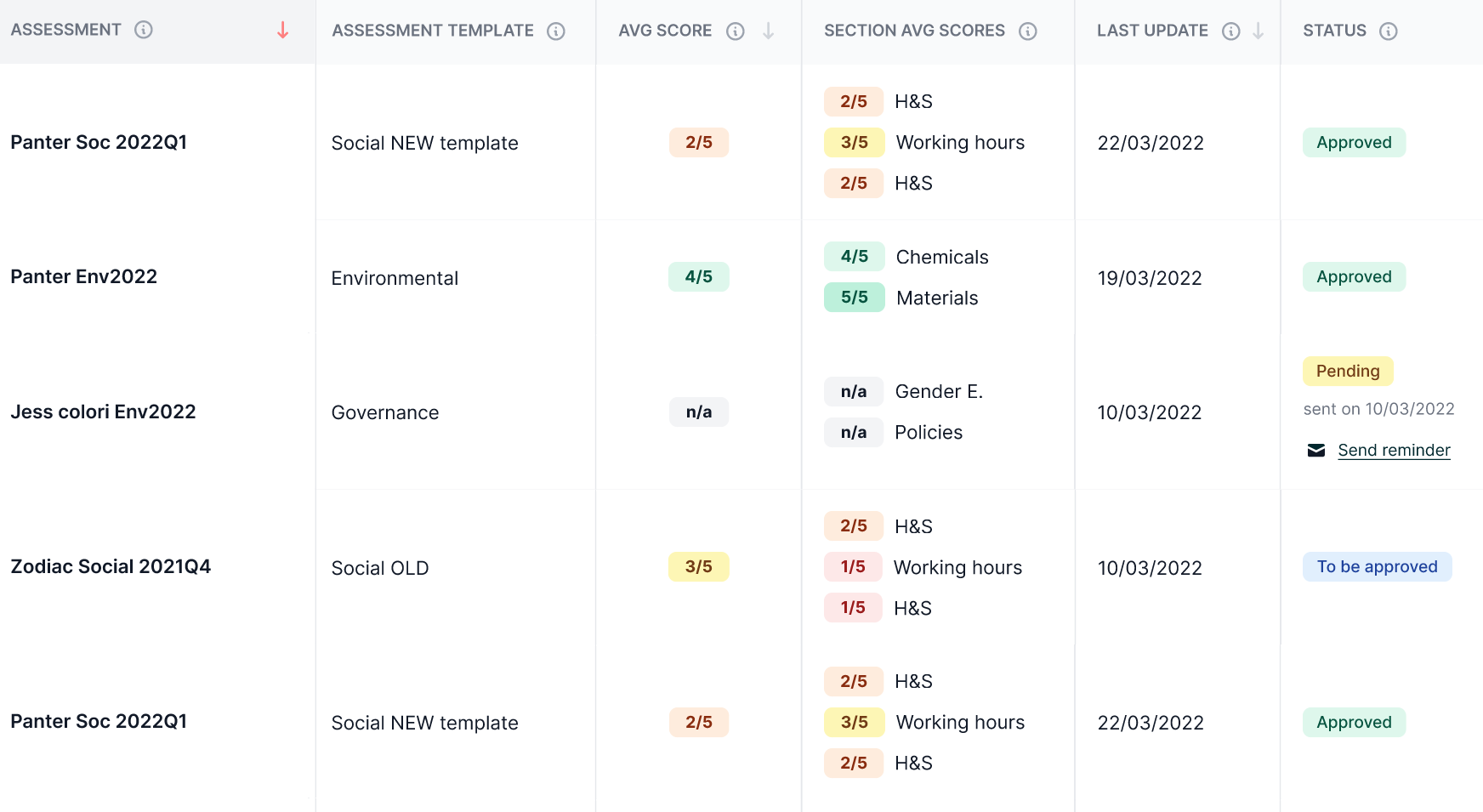Show info for Section Avg Scores
Image resolution: width=1483 pixels, height=812 pixels.
coord(1028,31)
